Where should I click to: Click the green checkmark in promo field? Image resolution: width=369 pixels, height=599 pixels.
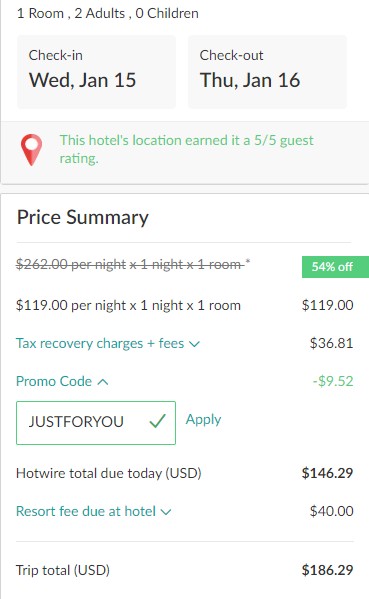point(157,421)
